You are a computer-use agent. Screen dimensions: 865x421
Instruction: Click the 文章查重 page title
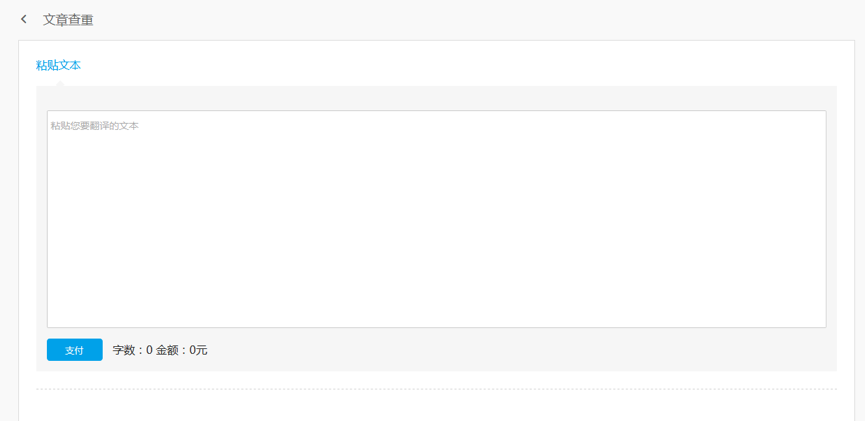(68, 20)
